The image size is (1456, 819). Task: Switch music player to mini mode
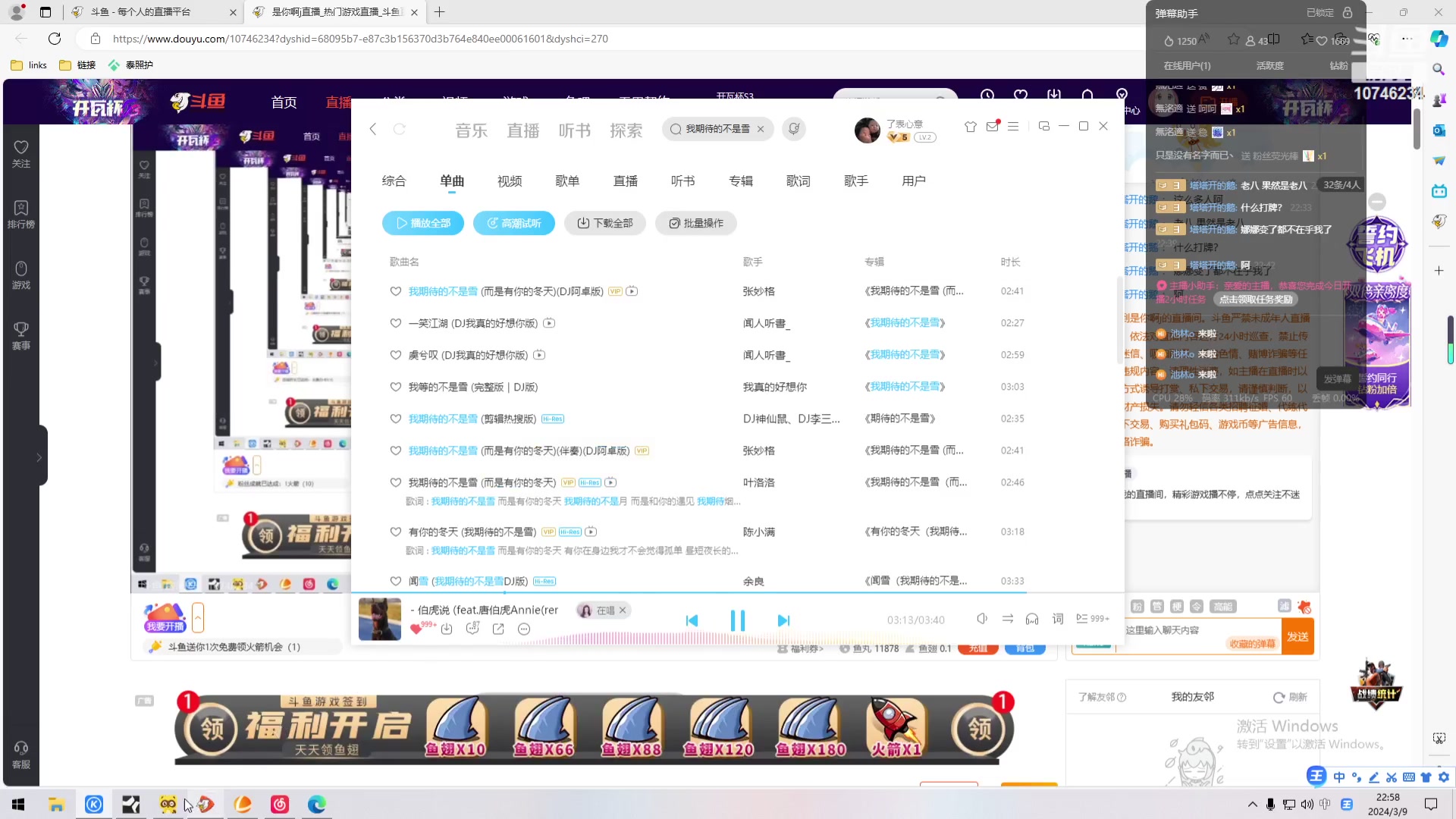tap(1043, 127)
